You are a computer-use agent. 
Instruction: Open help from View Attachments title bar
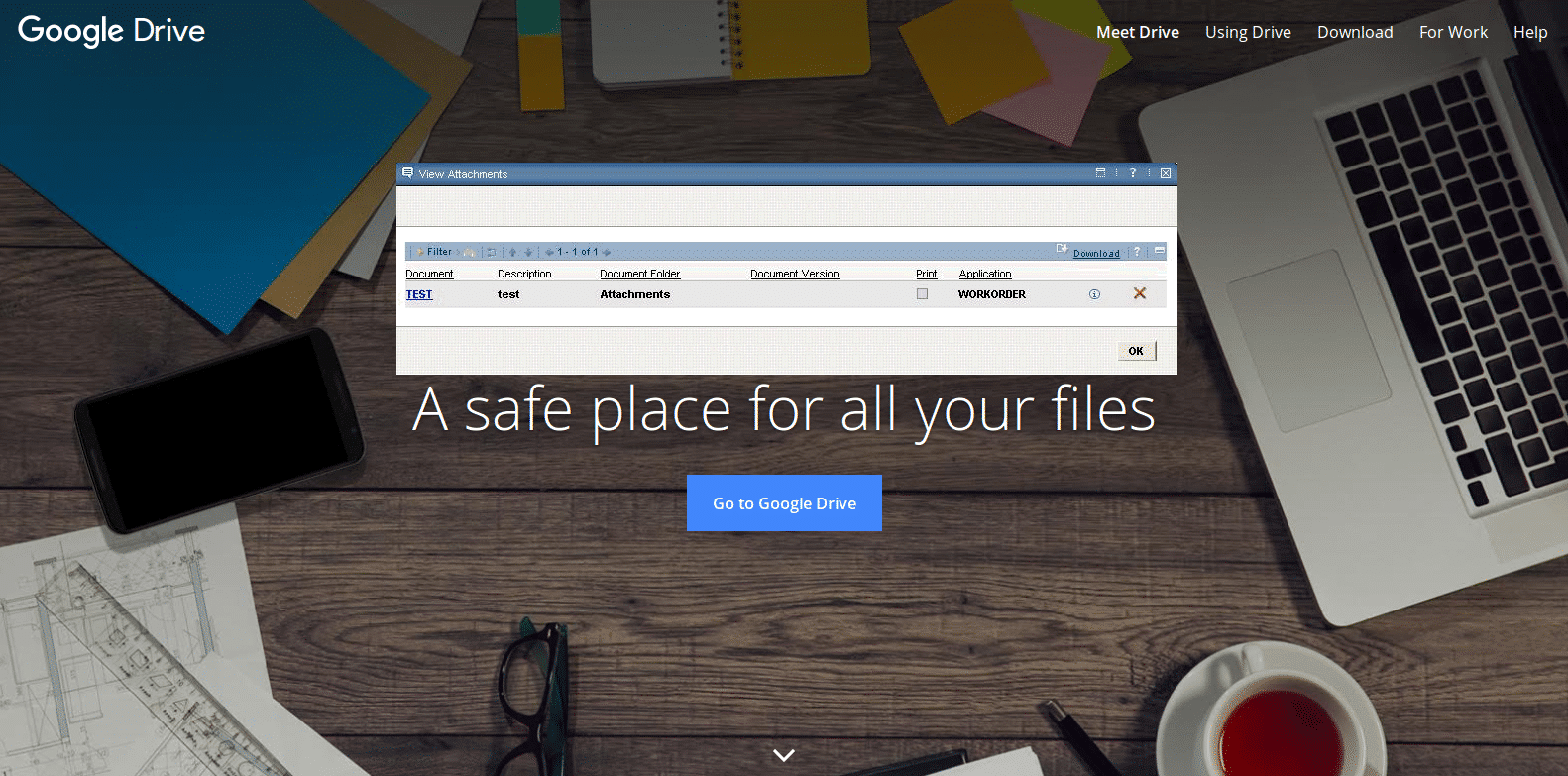coord(1133,173)
